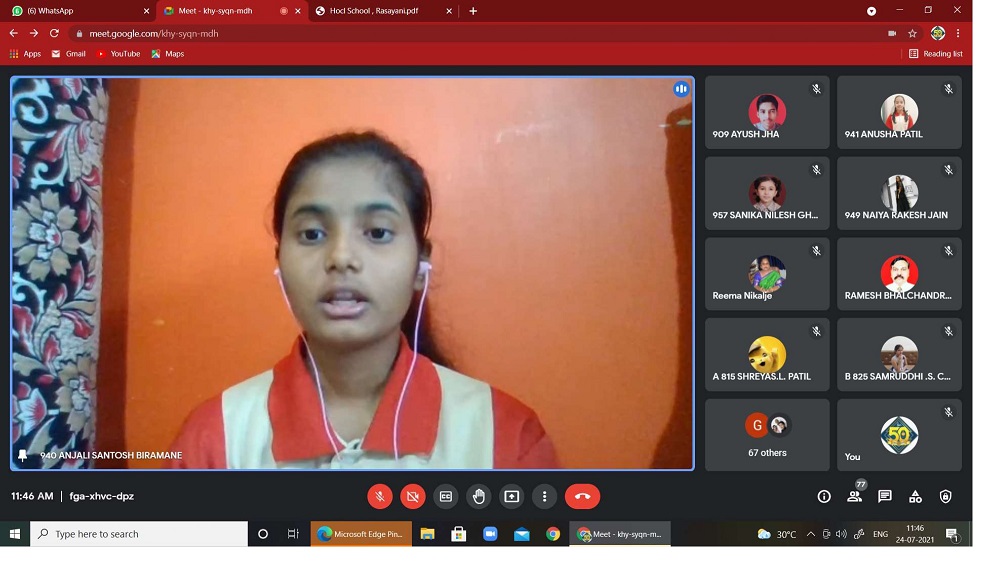
Task: Show hidden system tray icons
Action: pos(810,534)
